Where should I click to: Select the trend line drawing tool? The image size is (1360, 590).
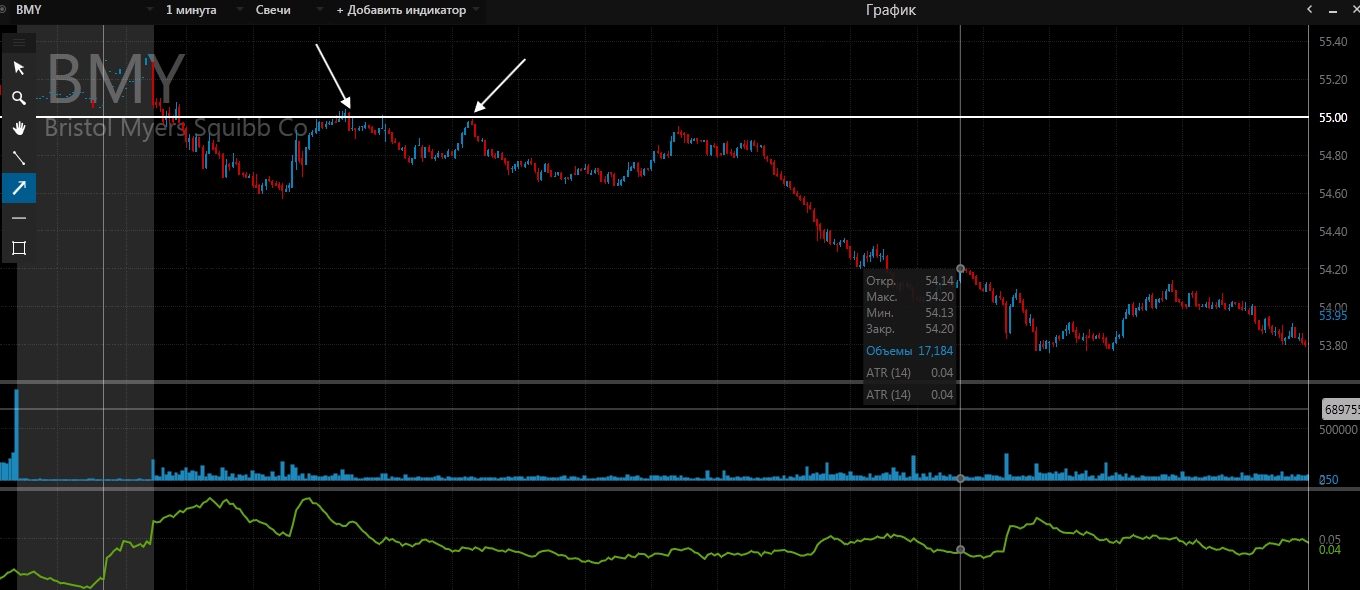[18, 158]
